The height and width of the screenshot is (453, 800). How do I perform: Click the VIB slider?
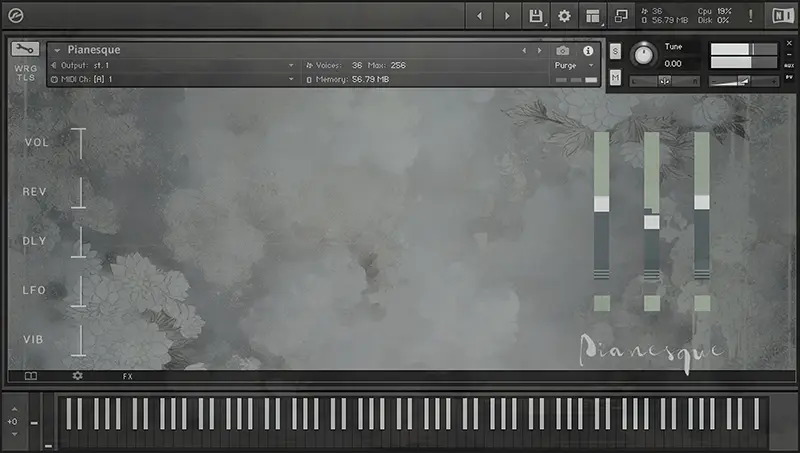pyautogui.click(x=79, y=340)
